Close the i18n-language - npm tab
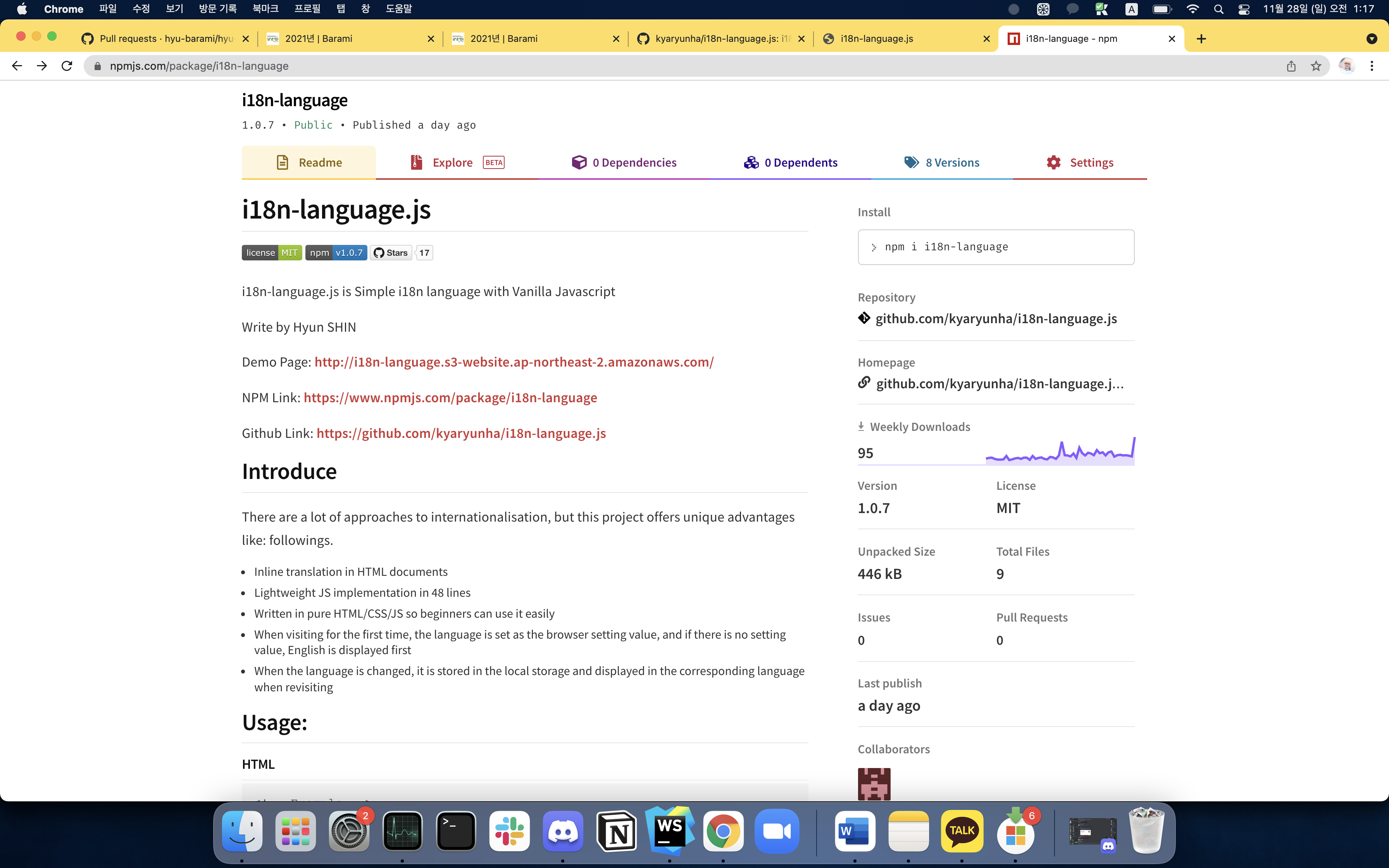1389x868 pixels. (x=1172, y=38)
